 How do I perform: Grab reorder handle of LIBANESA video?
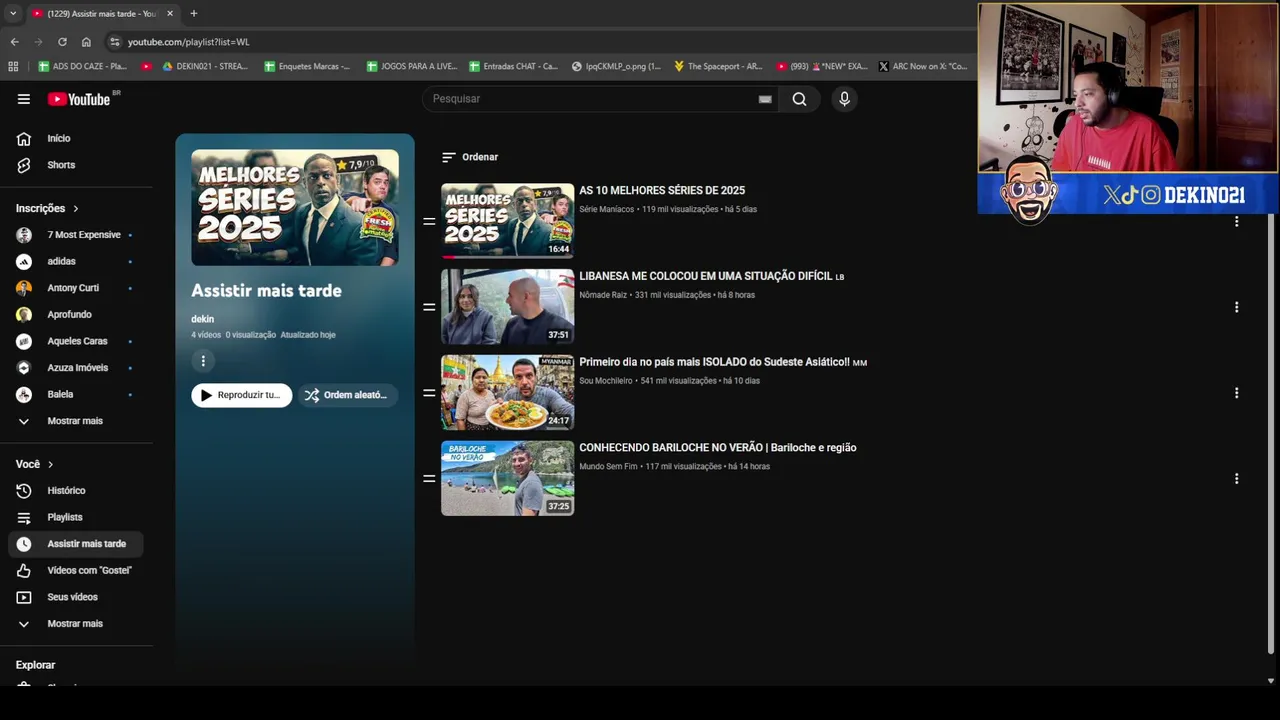[x=429, y=307]
